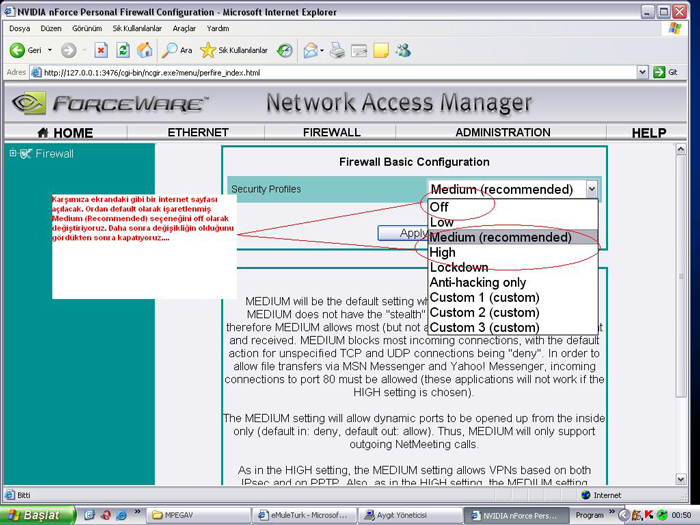Screen dimensions: 700x525
Task: Open the ETHERNET navigation tab
Action: click(x=198, y=133)
